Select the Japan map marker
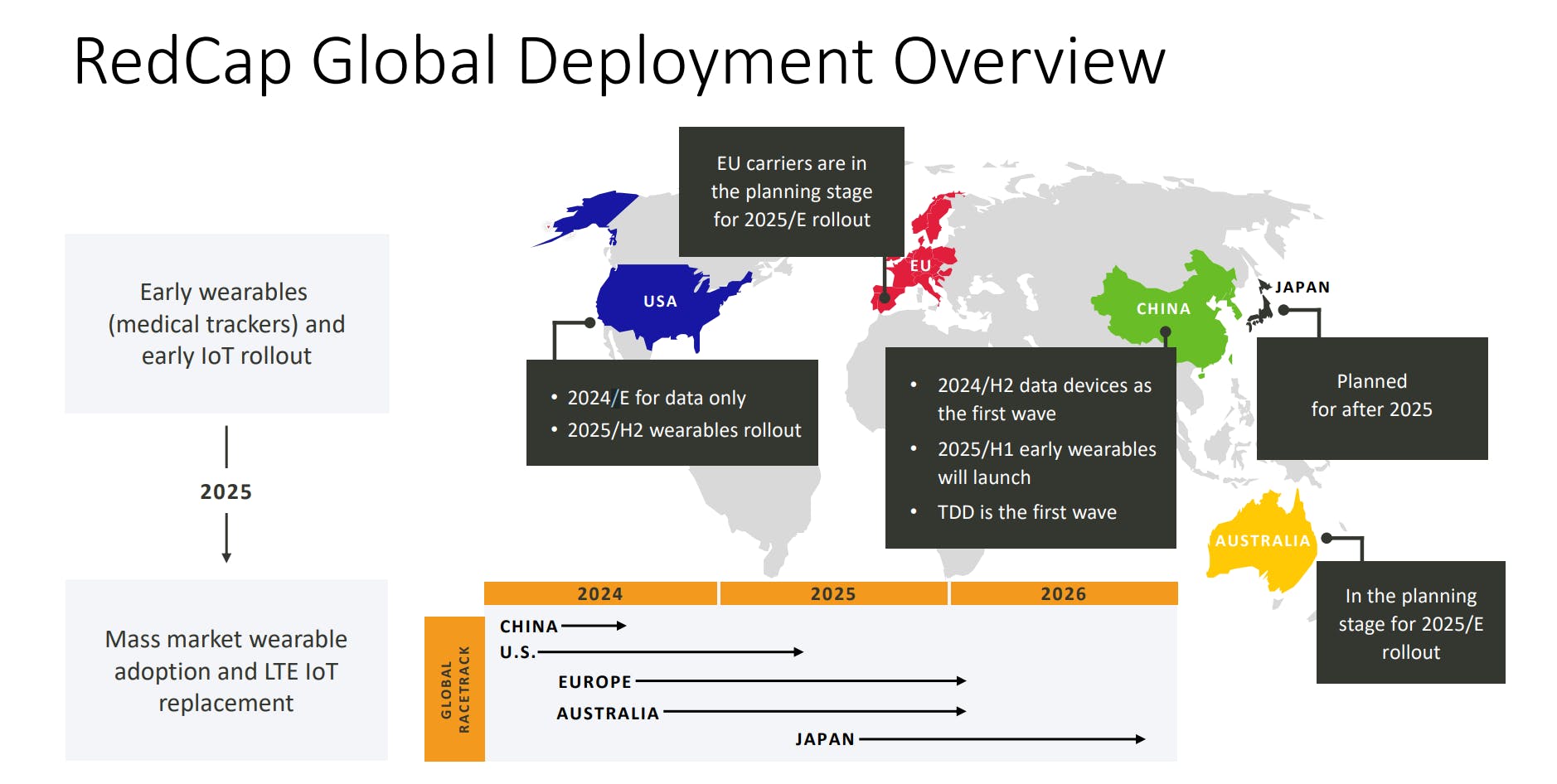Screen dimensions: 1557x784 (x=1264, y=307)
